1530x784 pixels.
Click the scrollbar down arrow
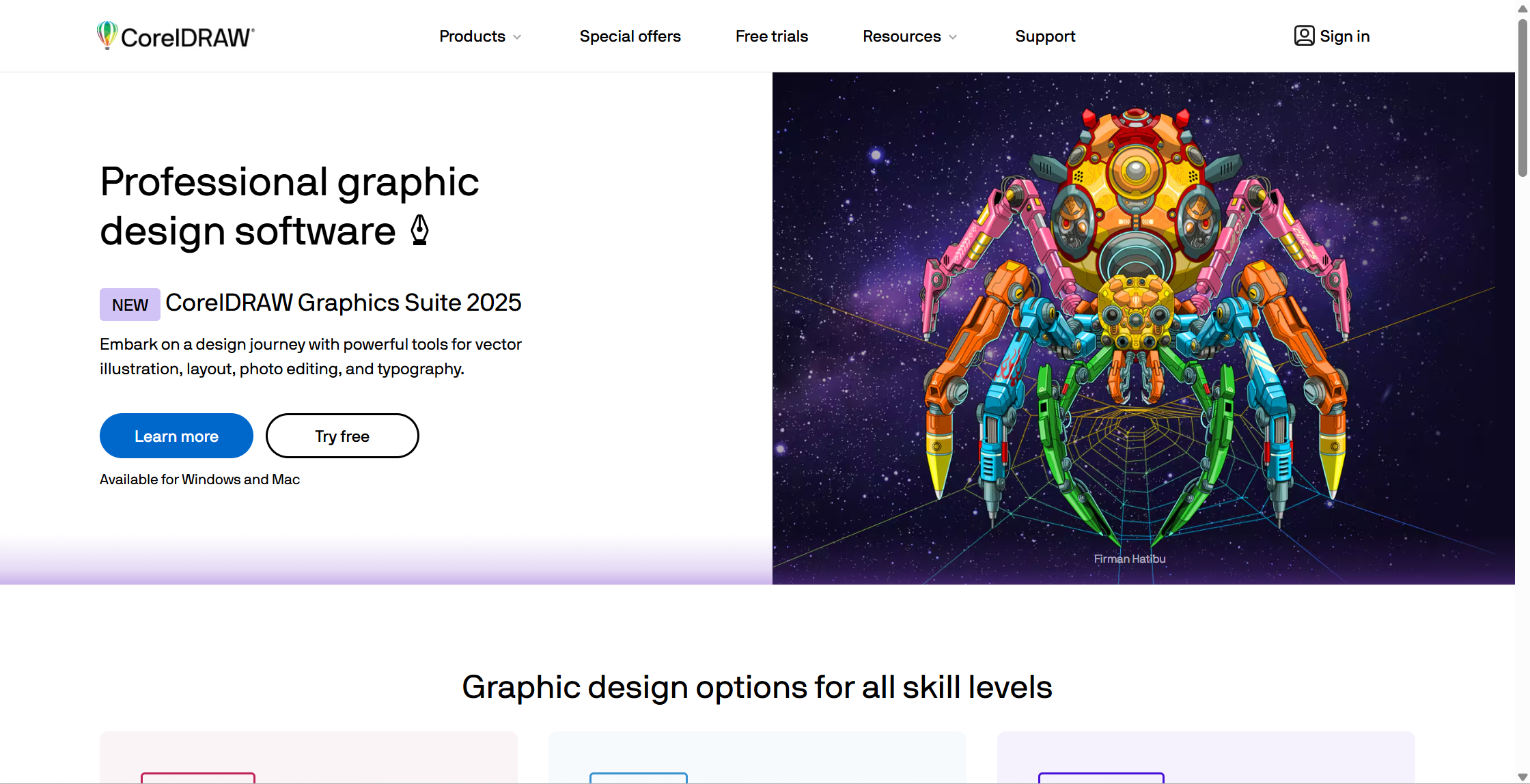(1522, 777)
